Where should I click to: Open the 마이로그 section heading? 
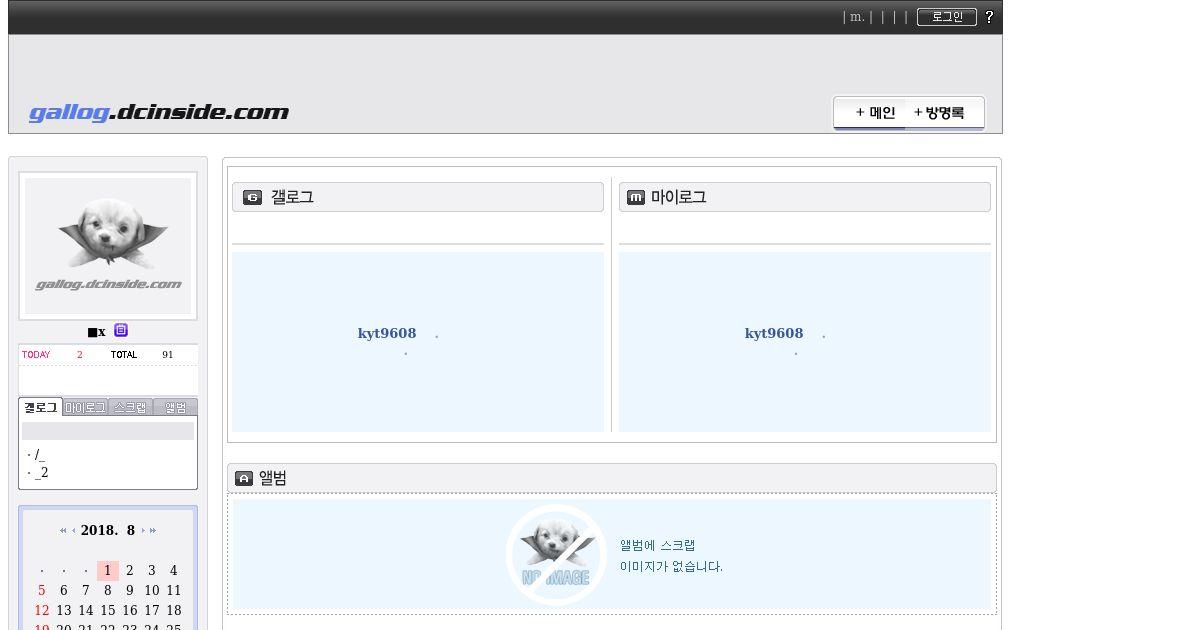(679, 197)
